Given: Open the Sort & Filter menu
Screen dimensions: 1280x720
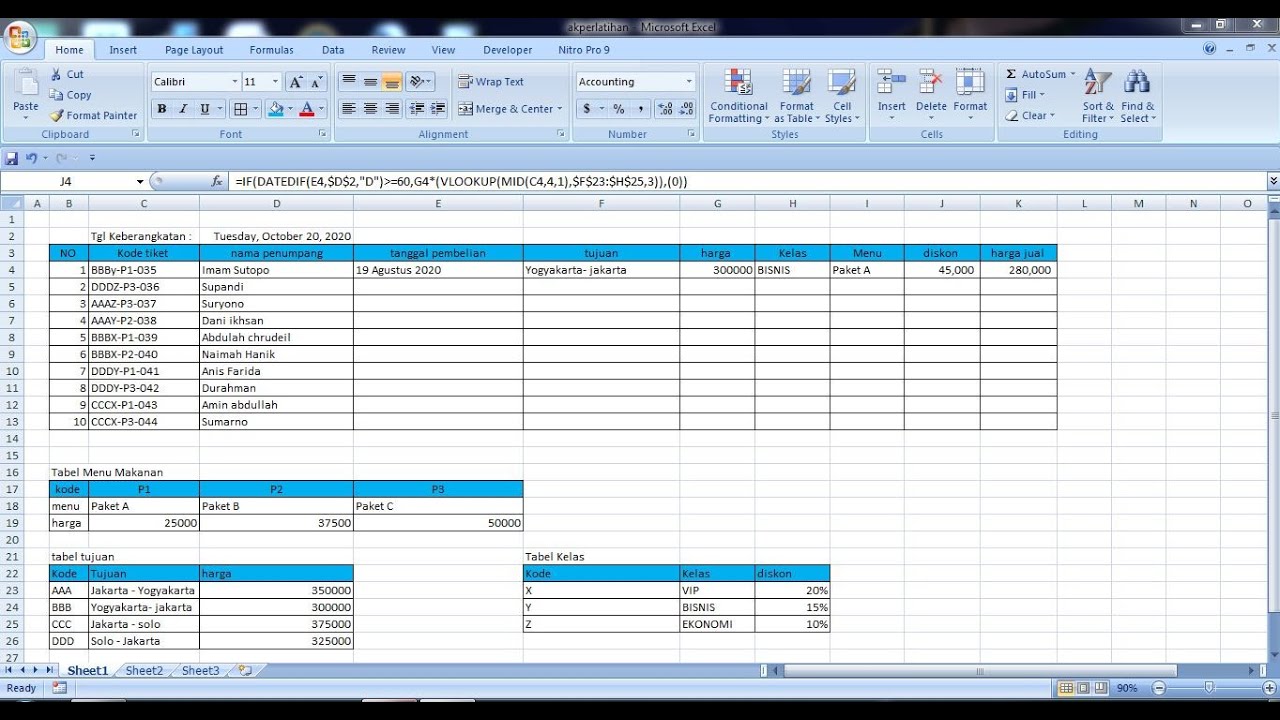Looking at the screenshot, I should coord(1098,97).
